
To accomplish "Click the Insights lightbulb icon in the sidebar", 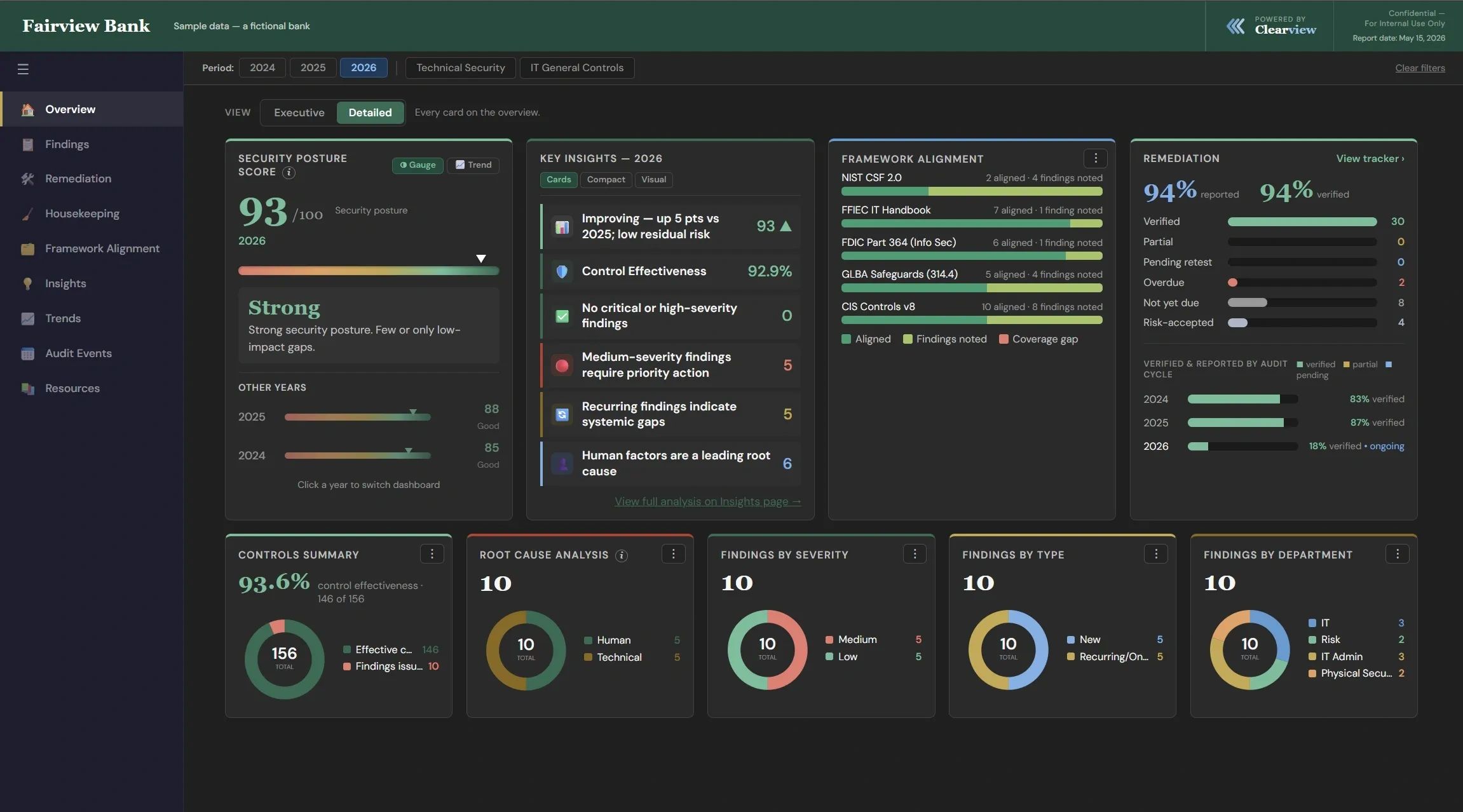I will click(x=27, y=283).
